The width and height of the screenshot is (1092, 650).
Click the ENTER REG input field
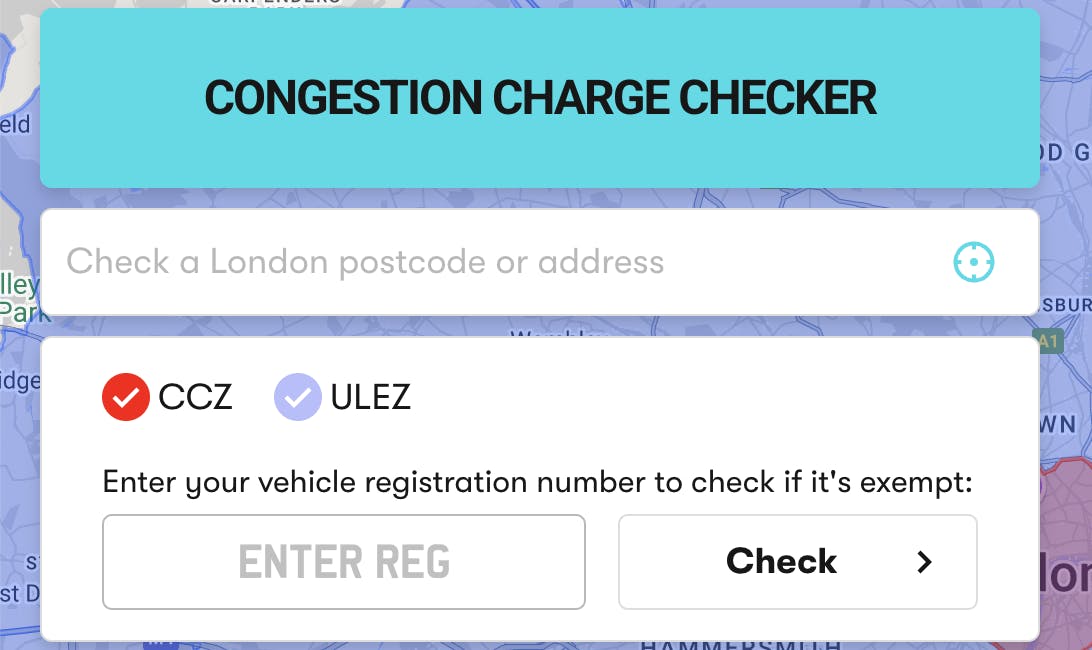[344, 562]
